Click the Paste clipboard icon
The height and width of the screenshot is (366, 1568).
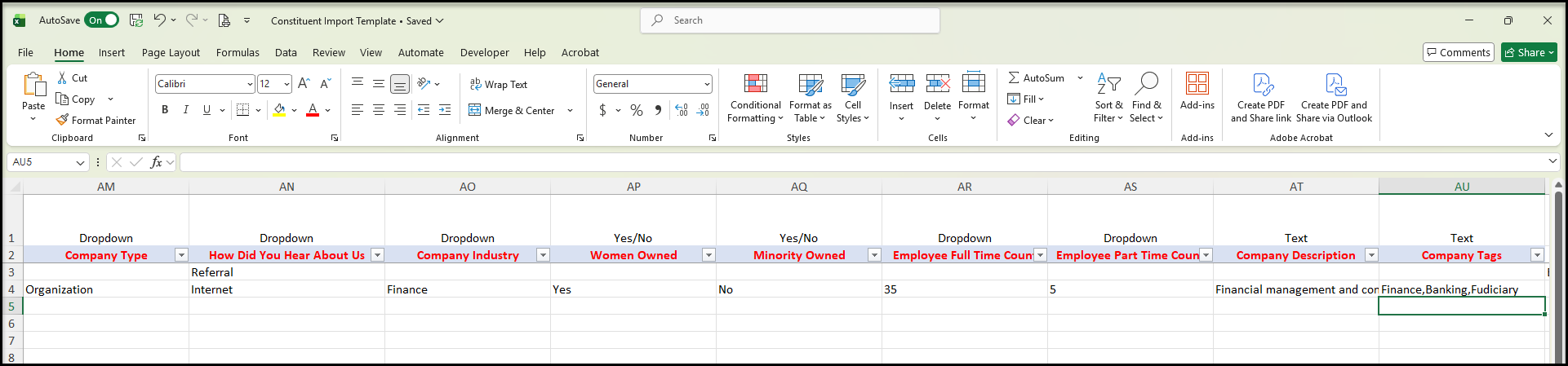click(33, 85)
